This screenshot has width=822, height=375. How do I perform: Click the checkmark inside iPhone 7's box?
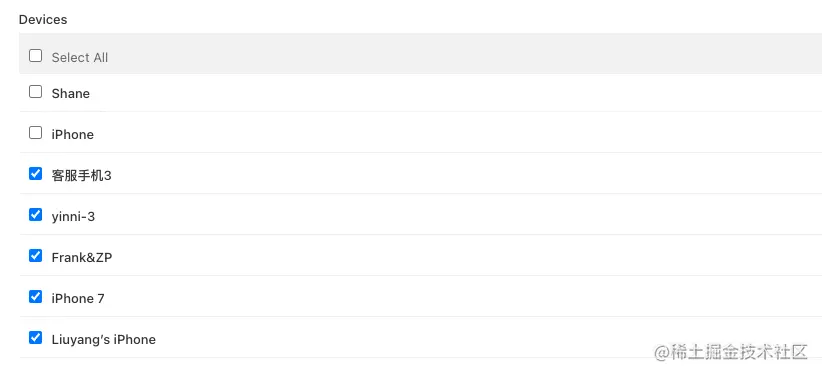36,296
